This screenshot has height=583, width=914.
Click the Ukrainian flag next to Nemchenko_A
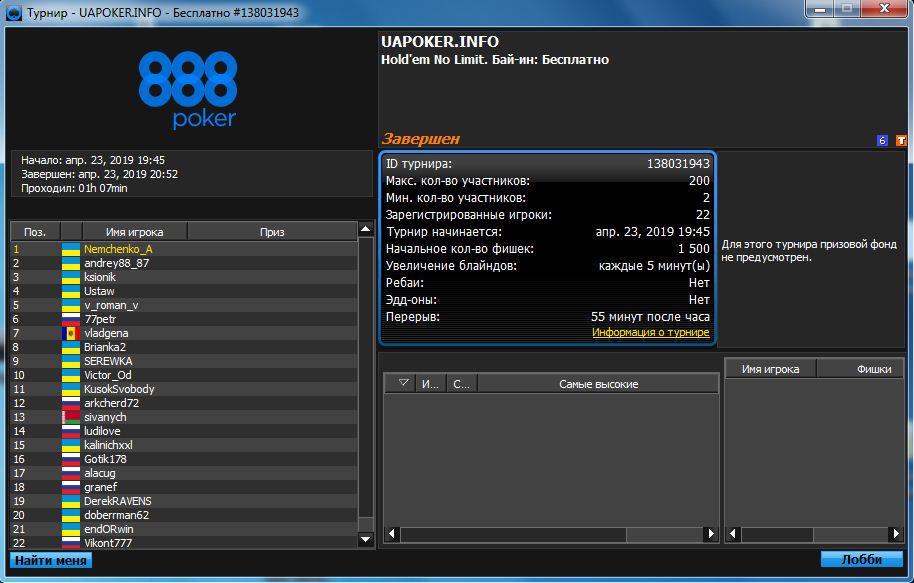(x=71, y=249)
